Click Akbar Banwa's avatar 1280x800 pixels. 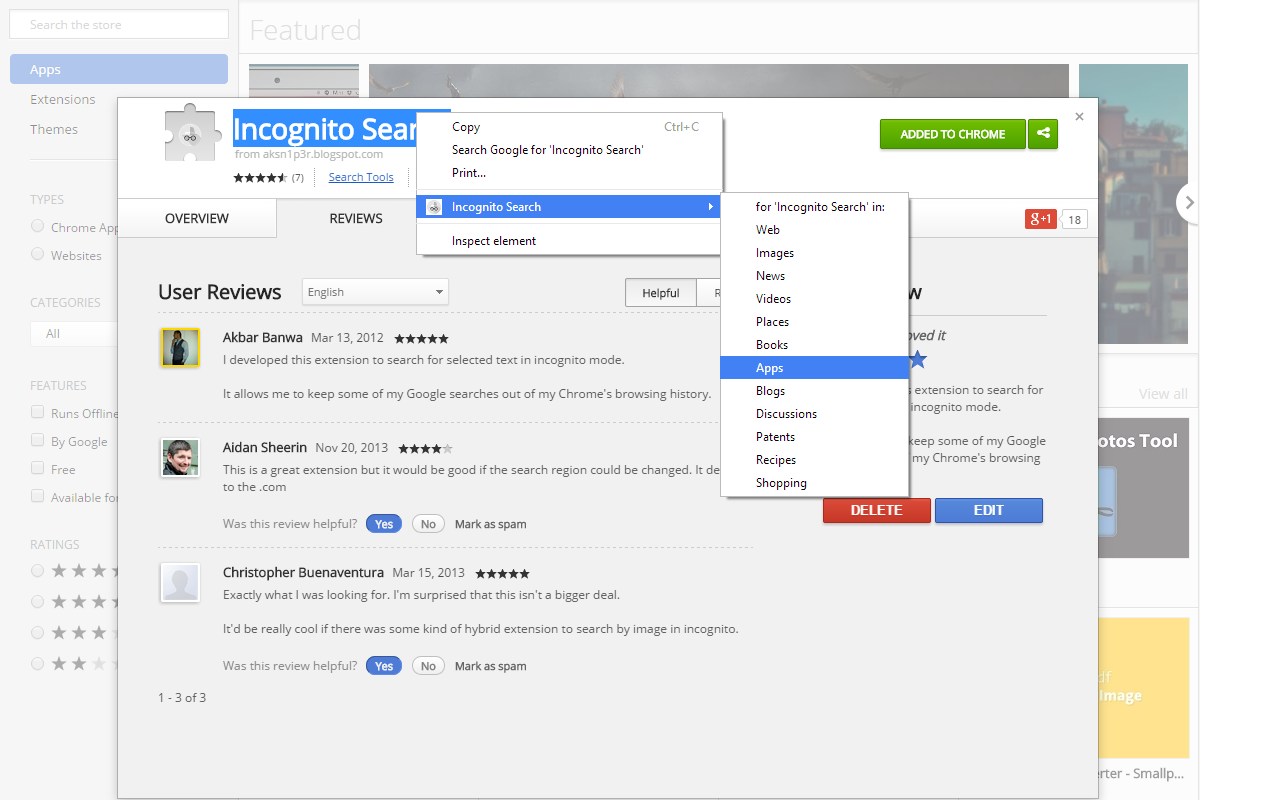pos(180,348)
